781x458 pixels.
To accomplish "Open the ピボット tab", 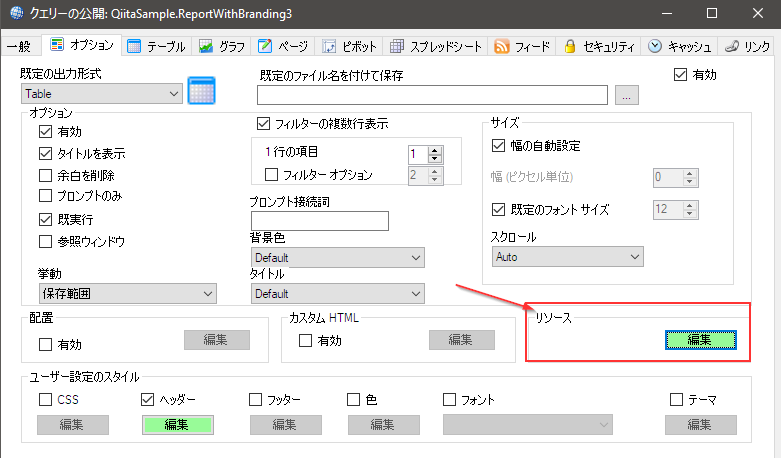I will click(x=349, y=46).
